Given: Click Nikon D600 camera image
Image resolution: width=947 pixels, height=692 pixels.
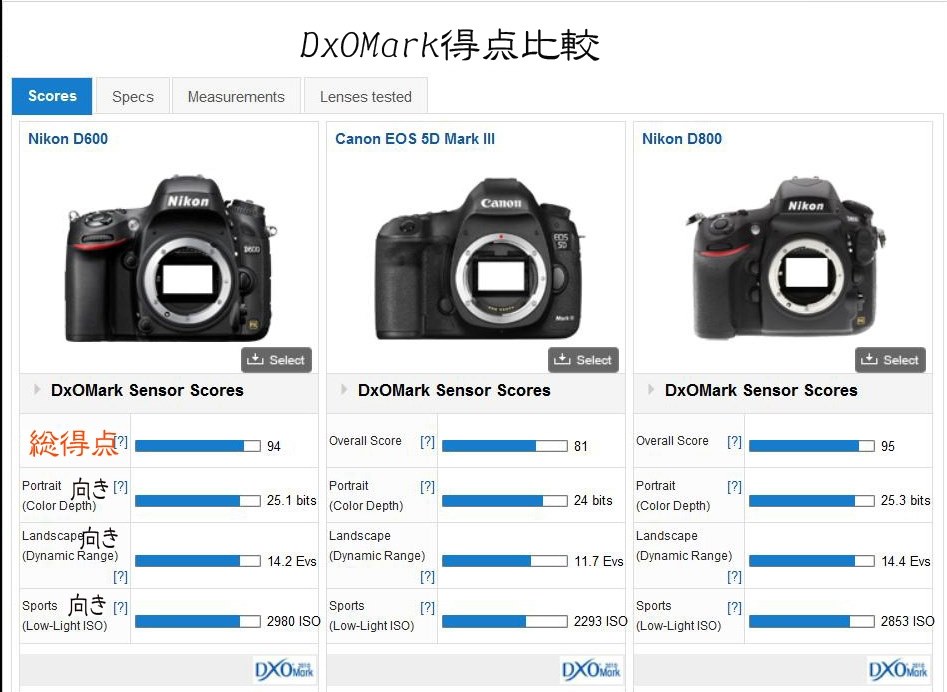Looking at the screenshot, I should [170, 258].
